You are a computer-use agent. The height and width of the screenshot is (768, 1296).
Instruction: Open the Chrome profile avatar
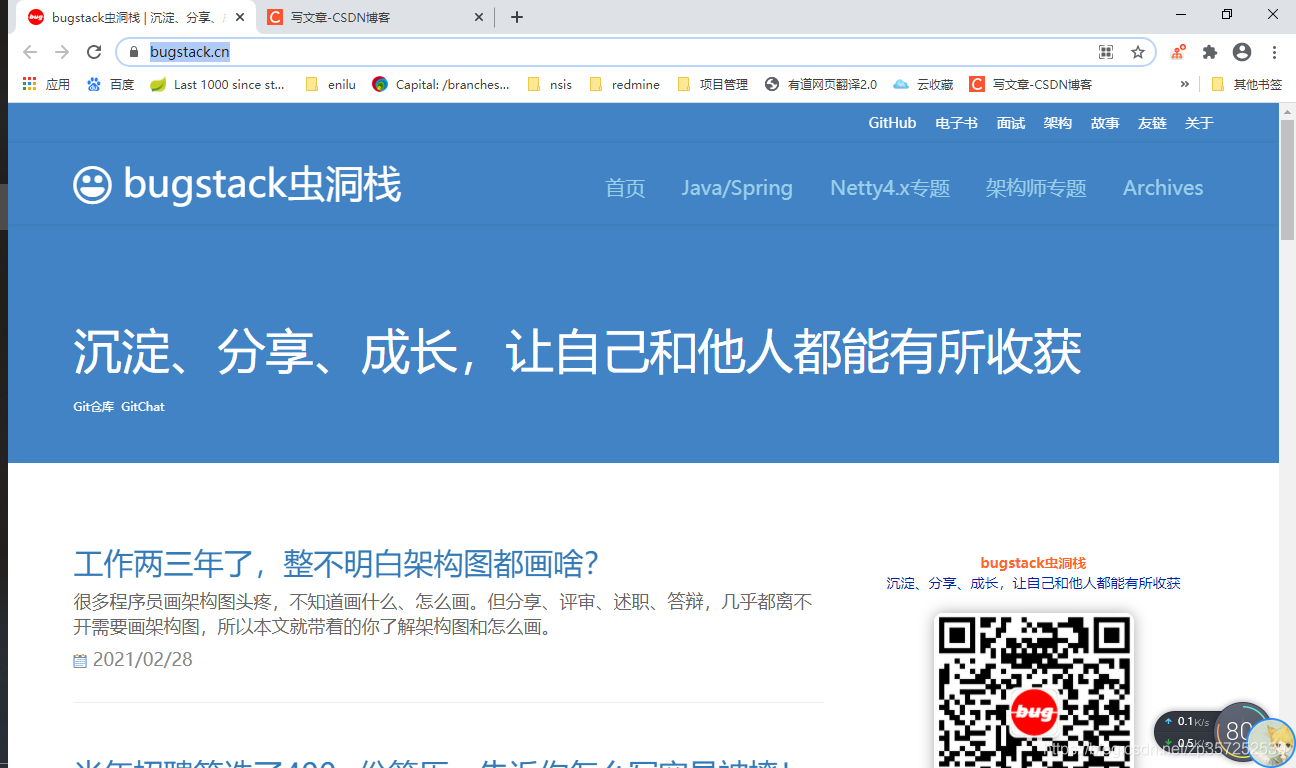pyautogui.click(x=1242, y=52)
